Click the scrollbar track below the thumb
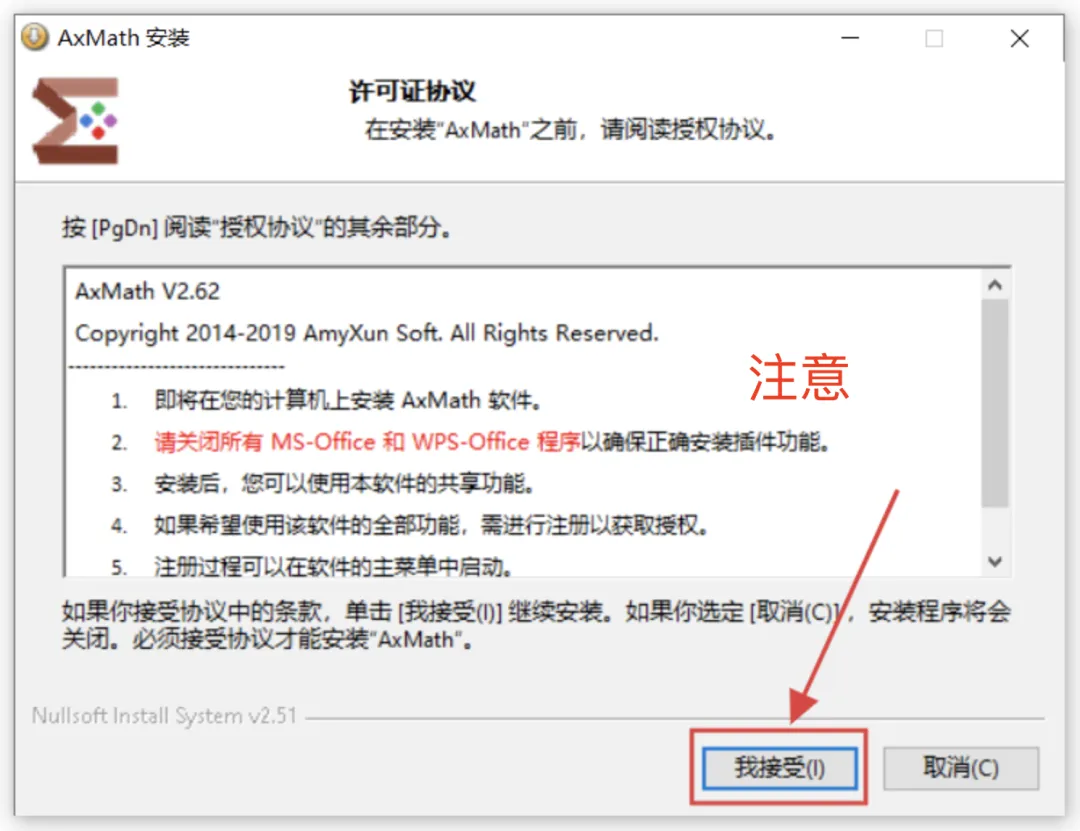 tap(995, 528)
